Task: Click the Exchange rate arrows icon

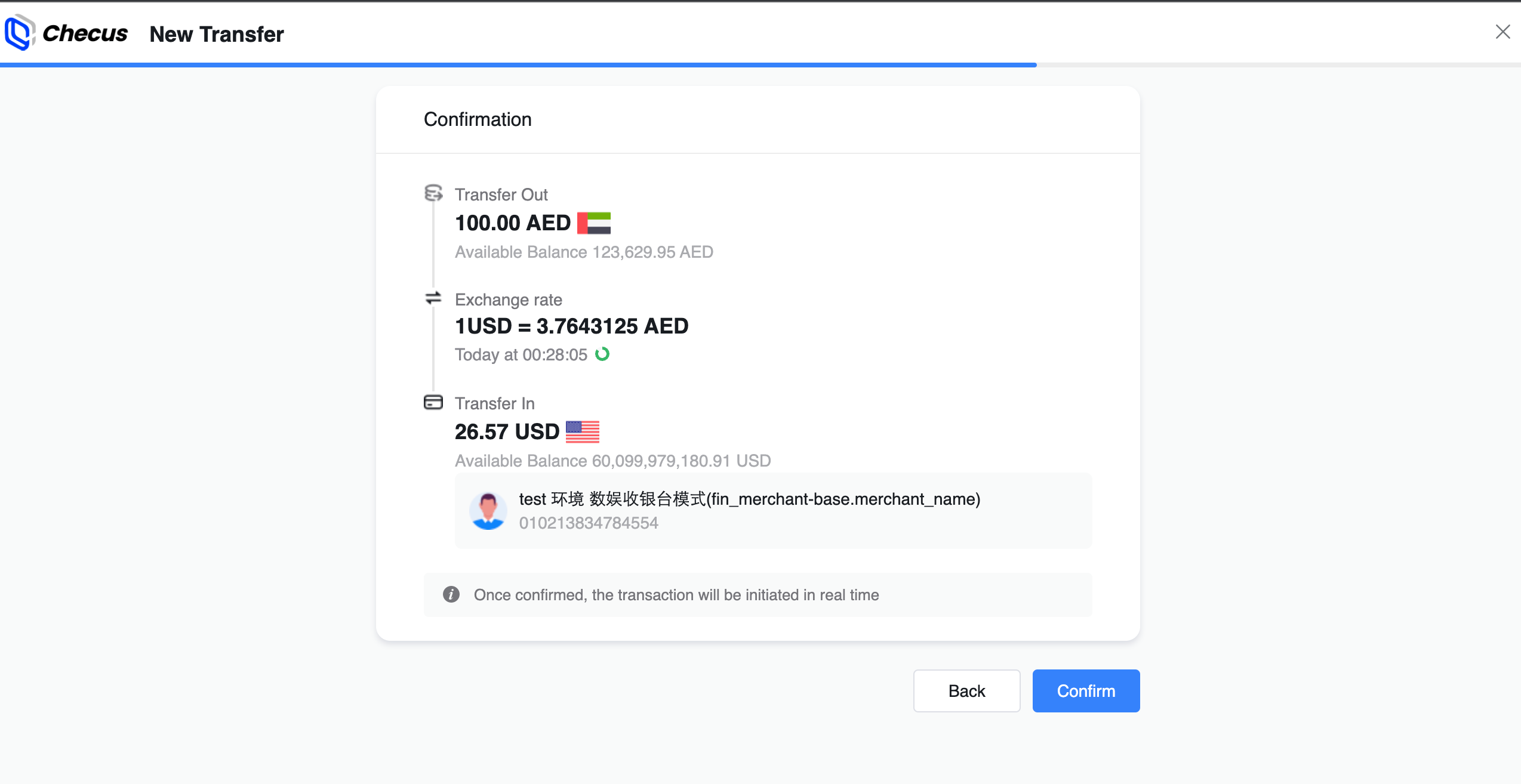Action: (433, 298)
